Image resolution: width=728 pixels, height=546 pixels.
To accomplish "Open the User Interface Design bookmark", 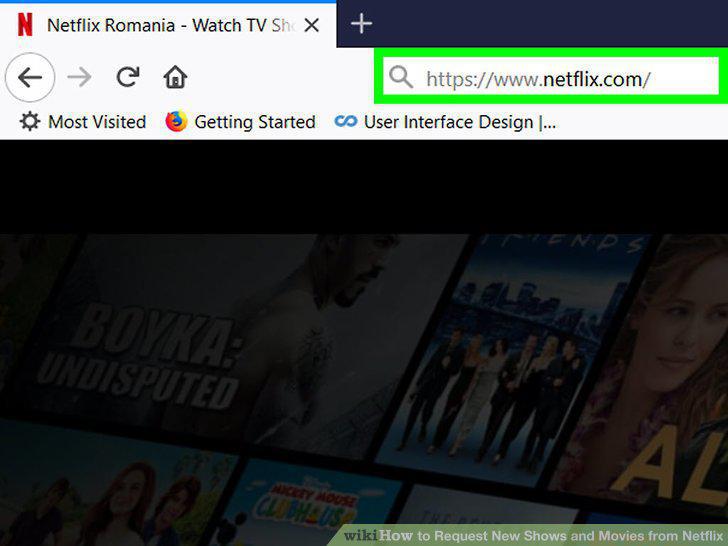I will pyautogui.click(x=445, y=122).
